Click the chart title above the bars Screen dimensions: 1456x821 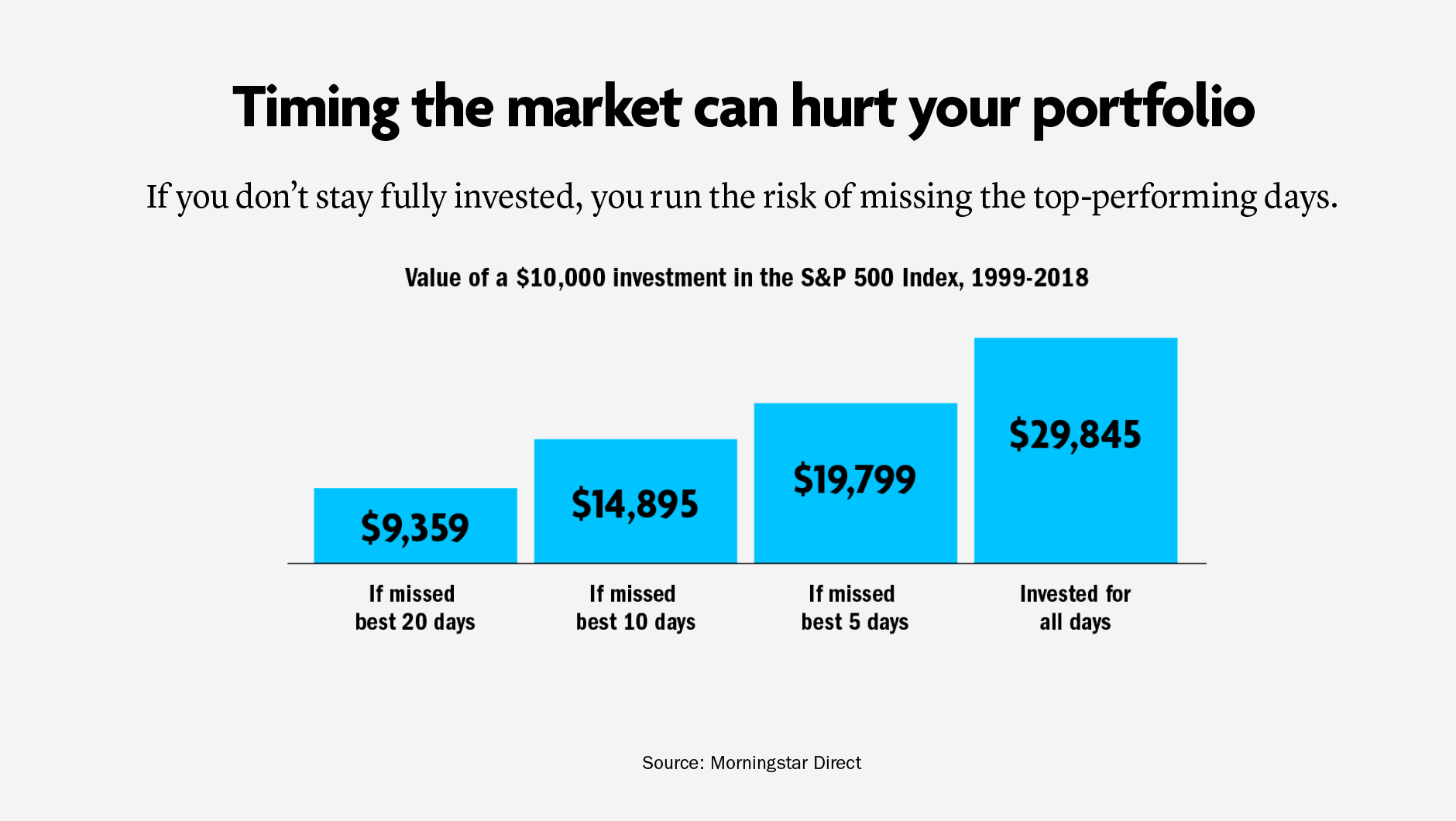pyautogui.click(x=746, y=278)
